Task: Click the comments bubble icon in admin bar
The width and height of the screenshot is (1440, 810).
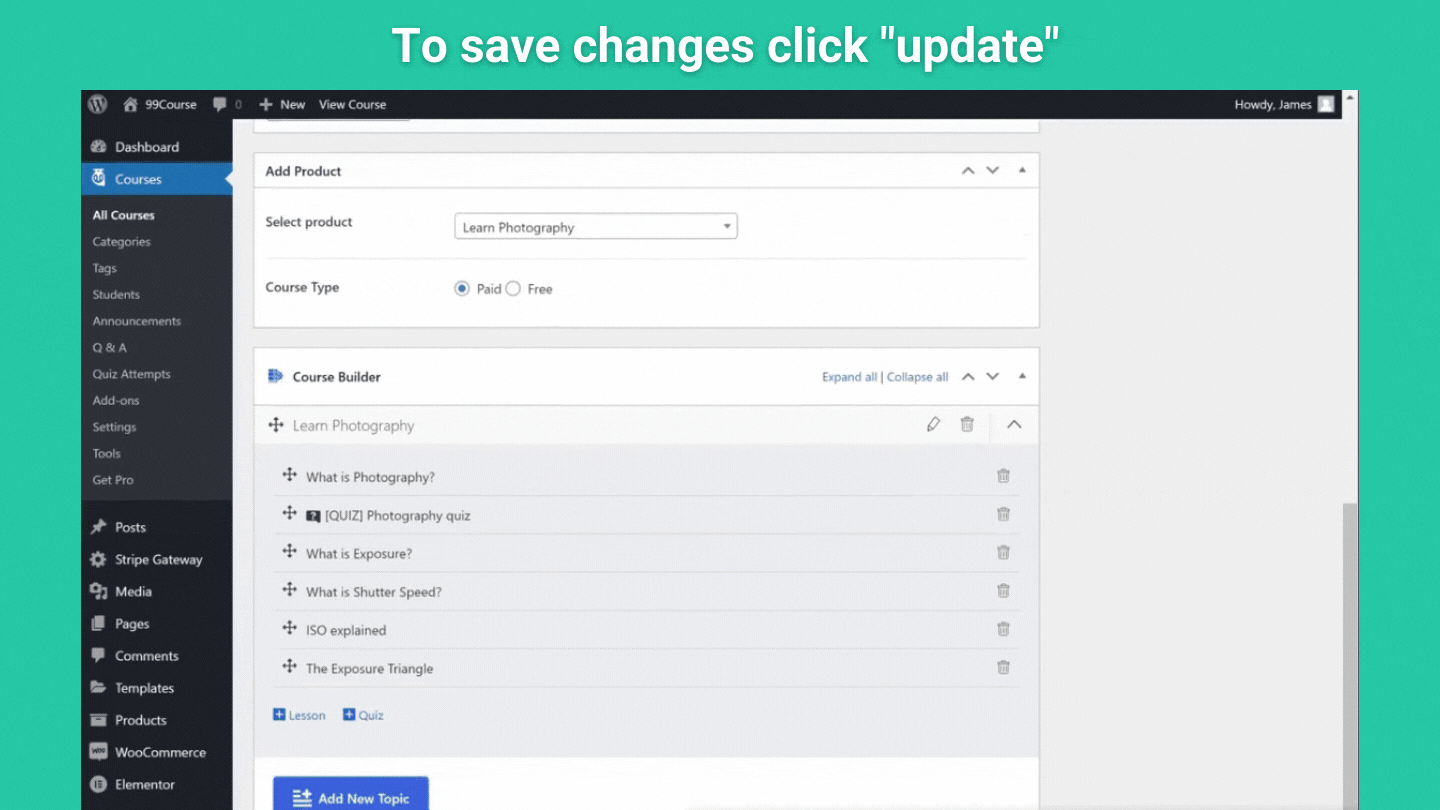Action: click(x=220, y=104)
